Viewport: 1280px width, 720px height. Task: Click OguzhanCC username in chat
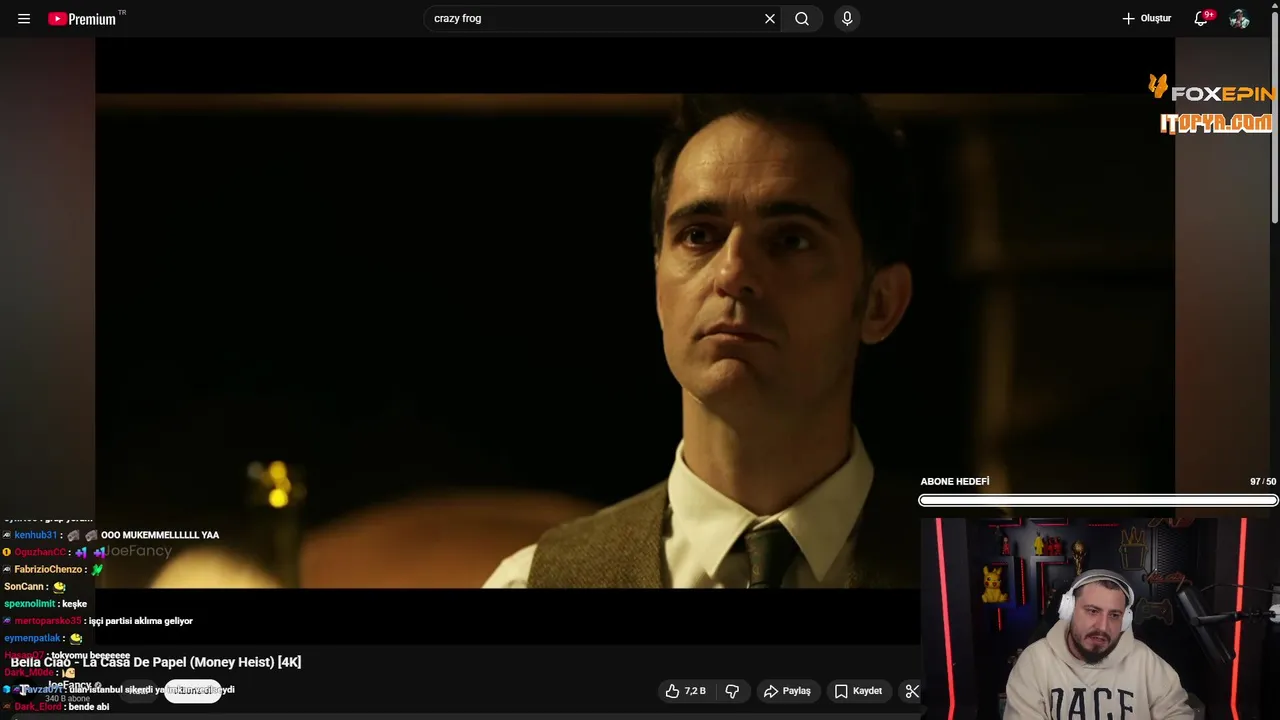(x=40, y=552)
